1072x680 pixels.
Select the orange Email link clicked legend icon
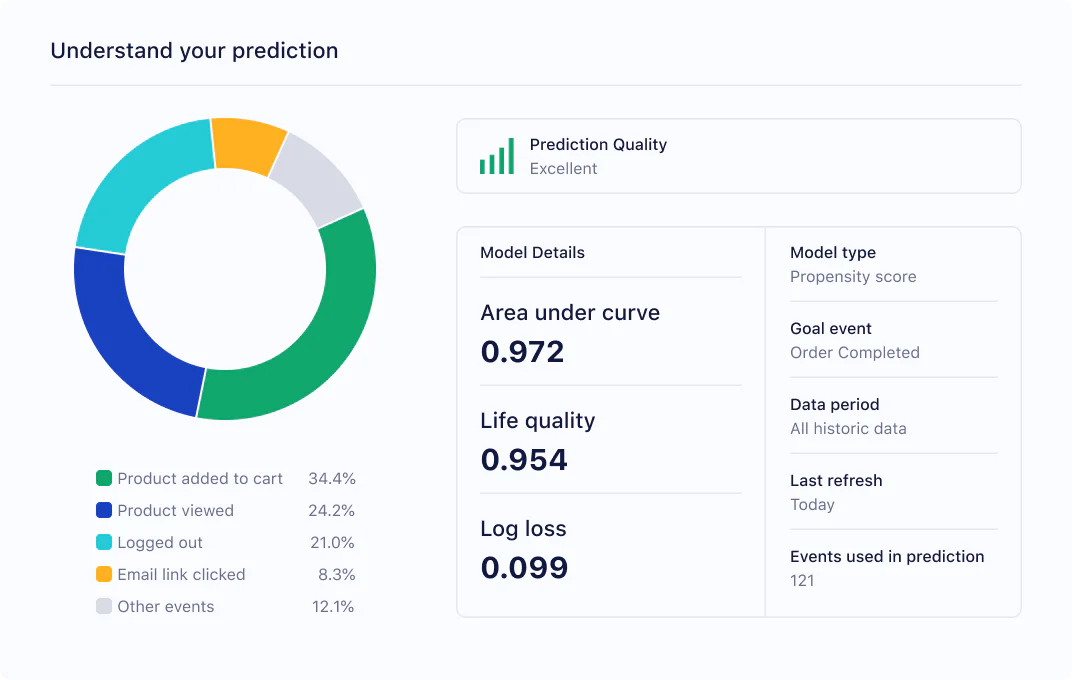104,575
